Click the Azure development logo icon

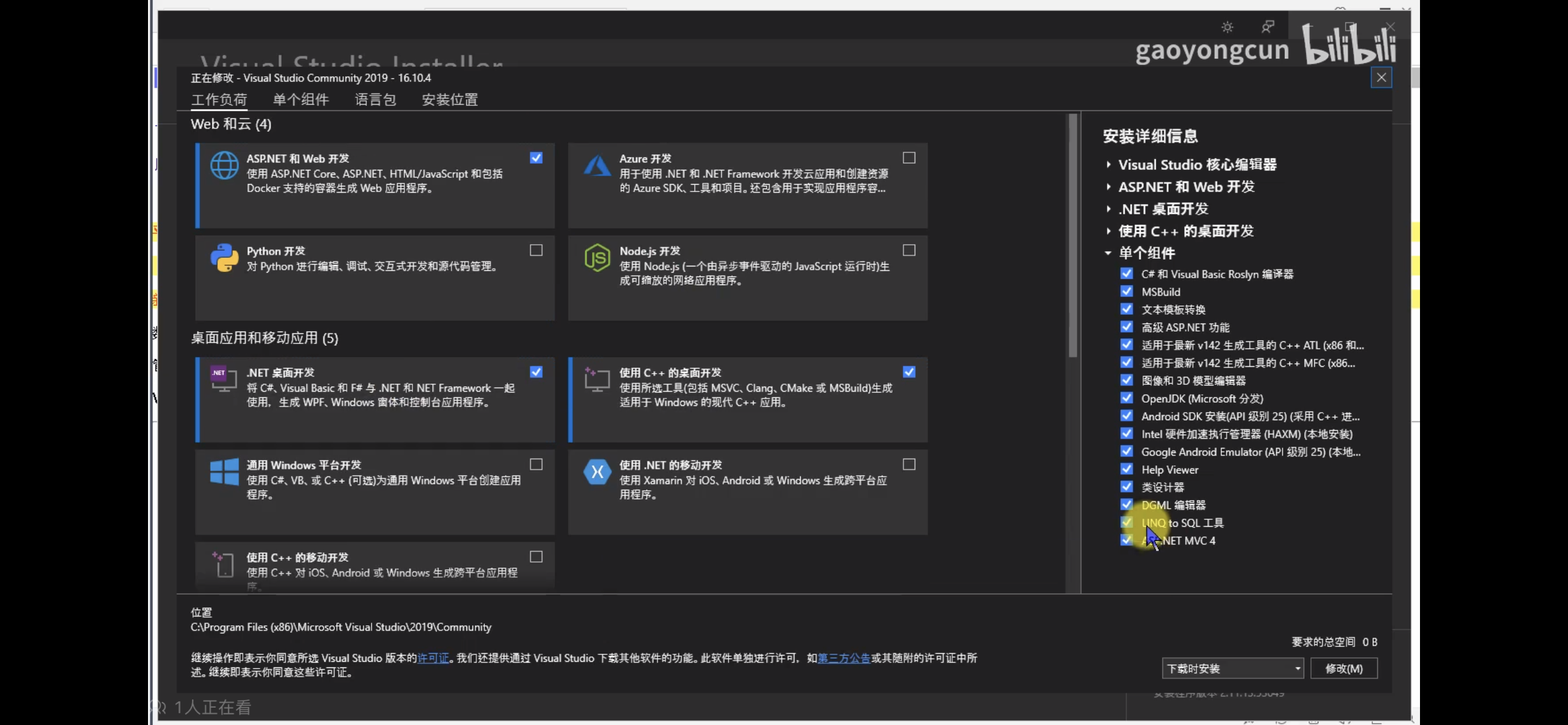[597, 165]
